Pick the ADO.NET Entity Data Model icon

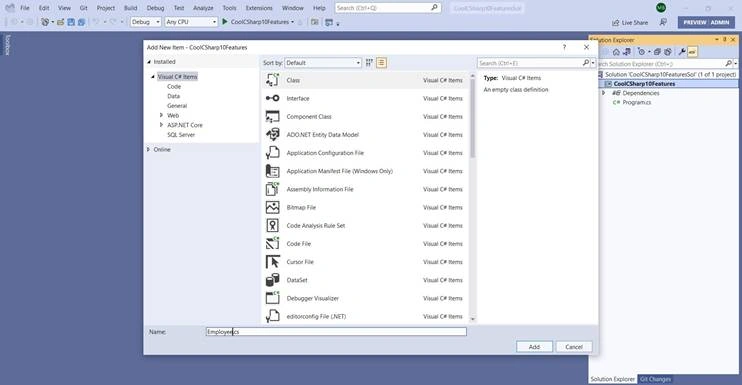point(272,135)
